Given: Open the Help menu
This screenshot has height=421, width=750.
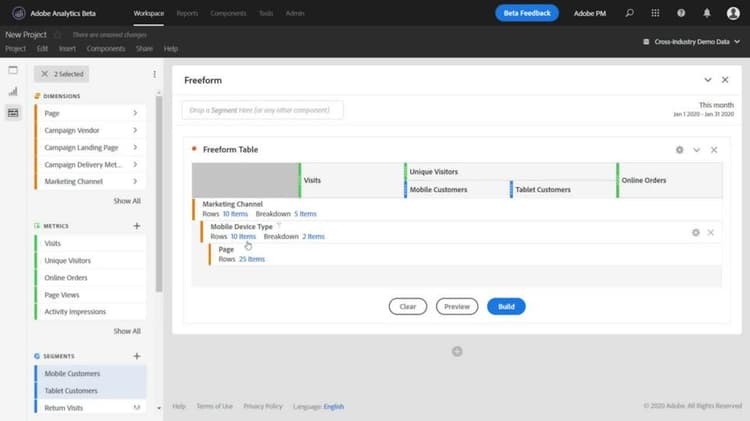Looking at the screenshot, I should (x=171, y=48).
